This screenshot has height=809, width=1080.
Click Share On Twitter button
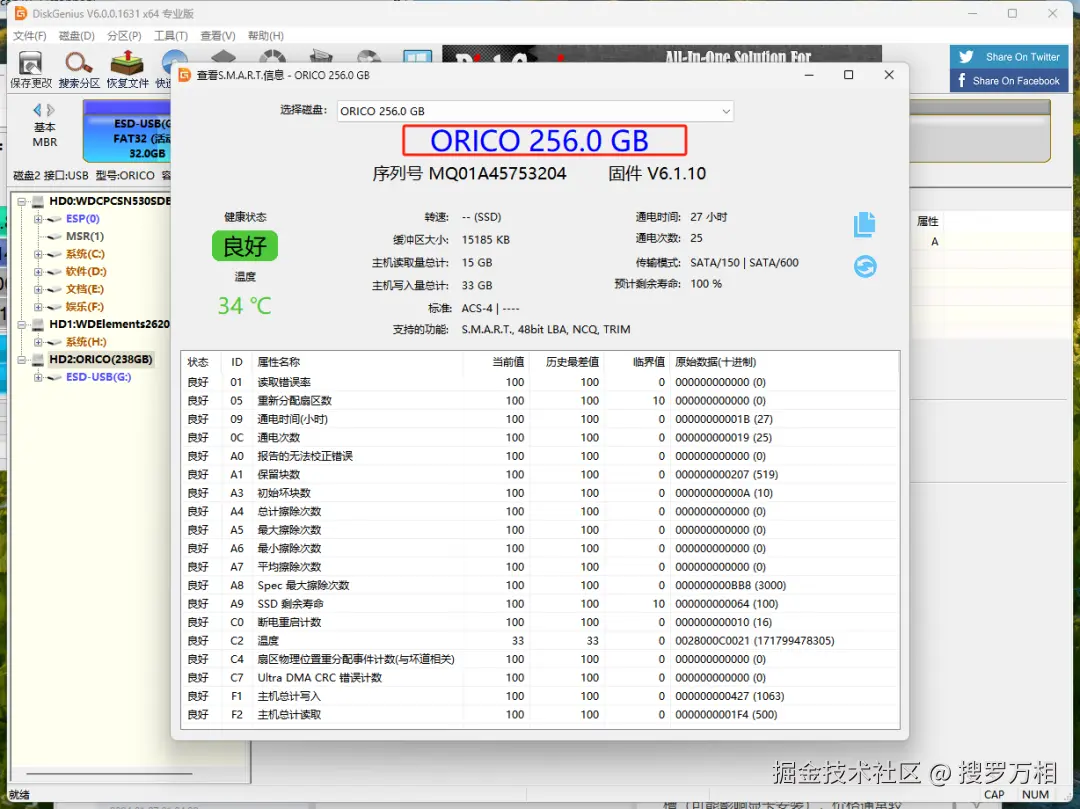click(1009, 57)
